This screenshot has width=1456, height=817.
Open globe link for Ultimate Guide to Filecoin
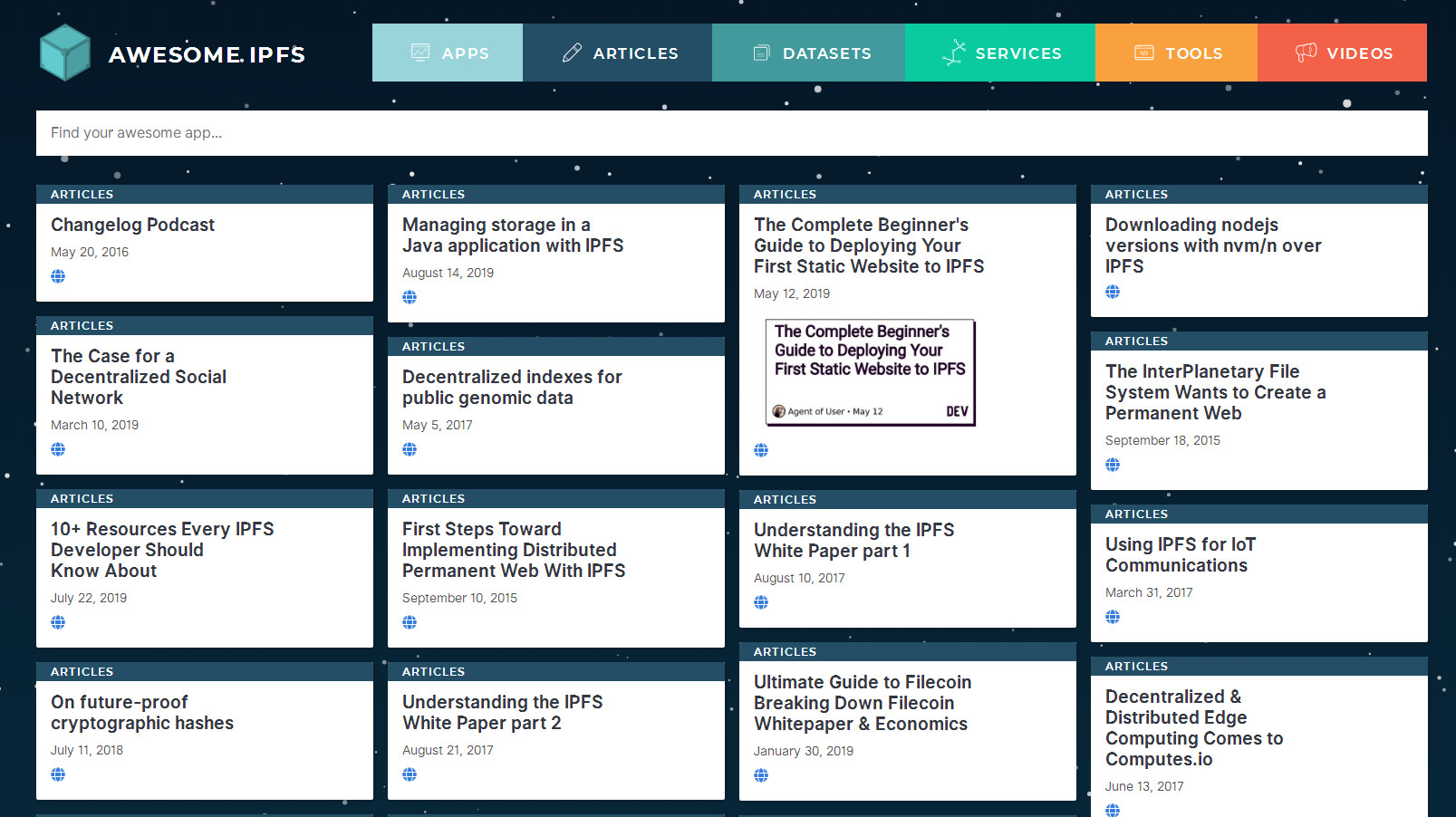coord(761,775)
